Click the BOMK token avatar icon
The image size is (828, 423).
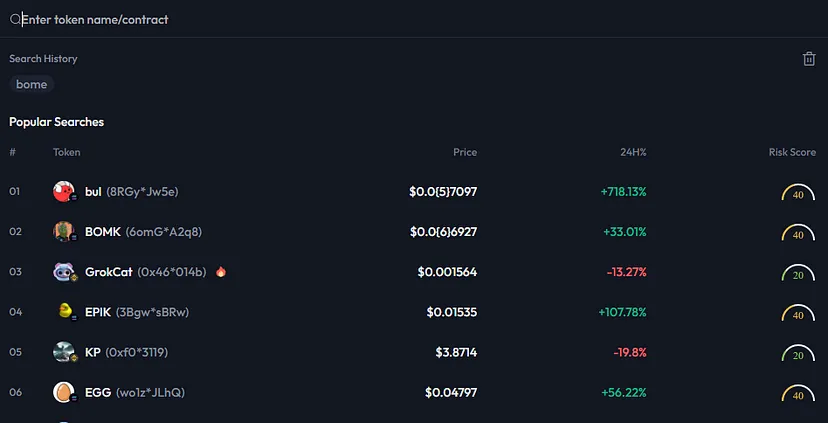coord(64,232)
